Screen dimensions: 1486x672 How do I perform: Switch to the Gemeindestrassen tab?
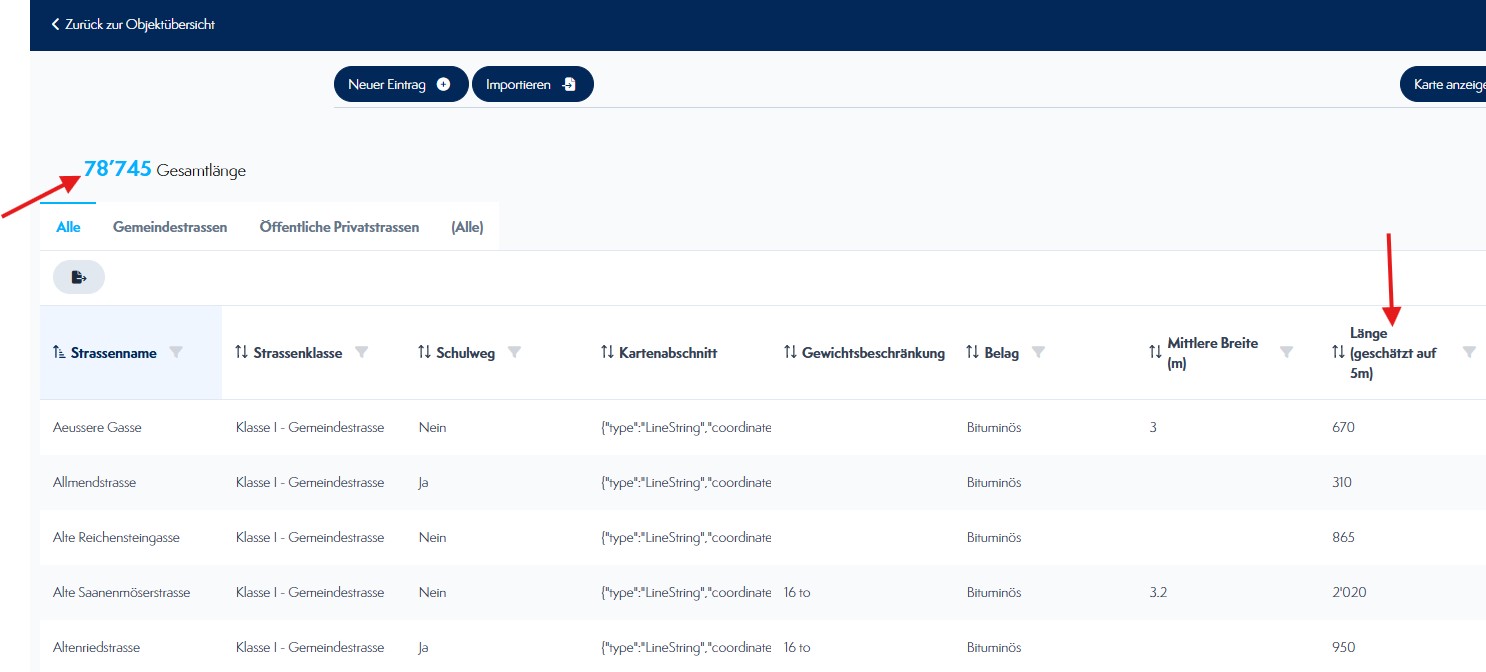[x=170, y=227]
